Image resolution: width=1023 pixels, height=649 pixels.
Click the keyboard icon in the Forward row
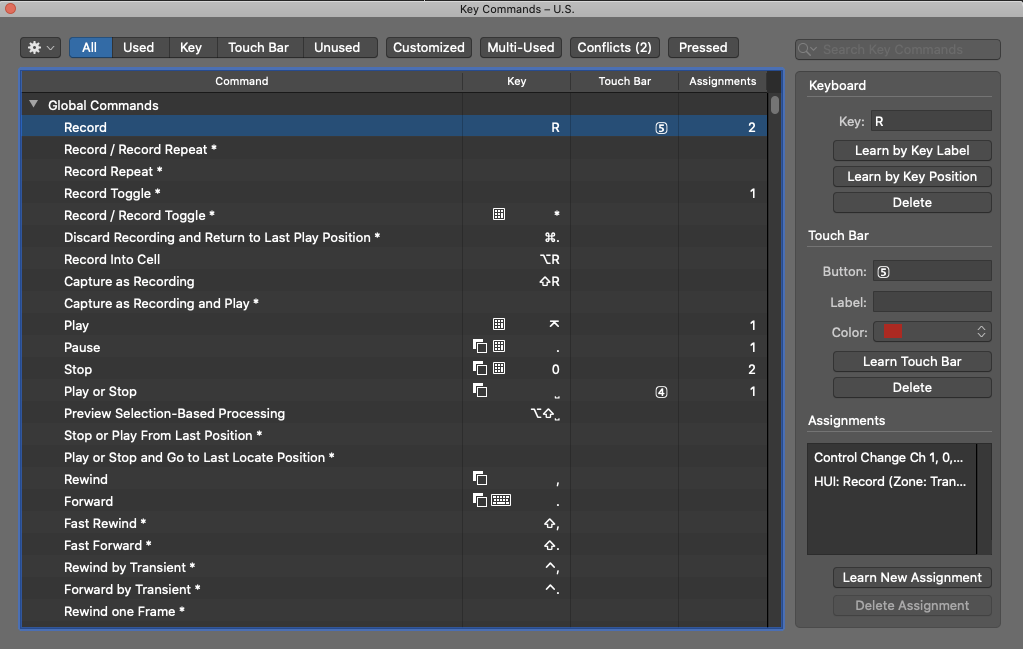point(501,501)
